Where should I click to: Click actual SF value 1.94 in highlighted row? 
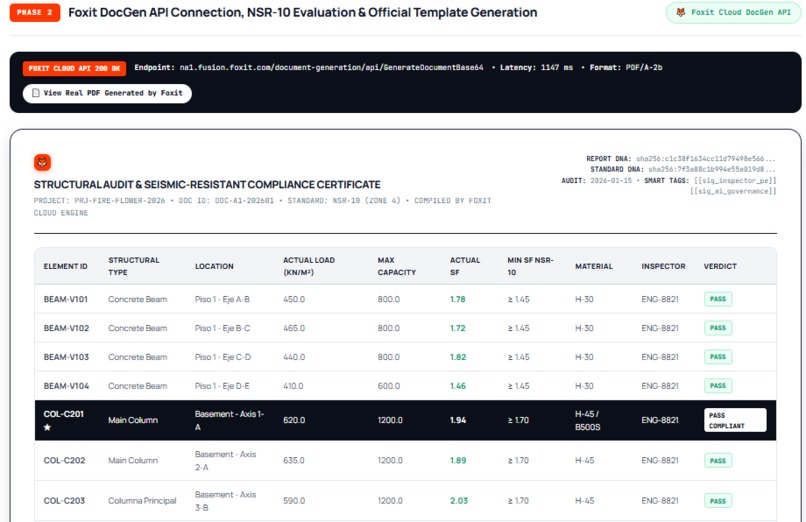(458, 420)
